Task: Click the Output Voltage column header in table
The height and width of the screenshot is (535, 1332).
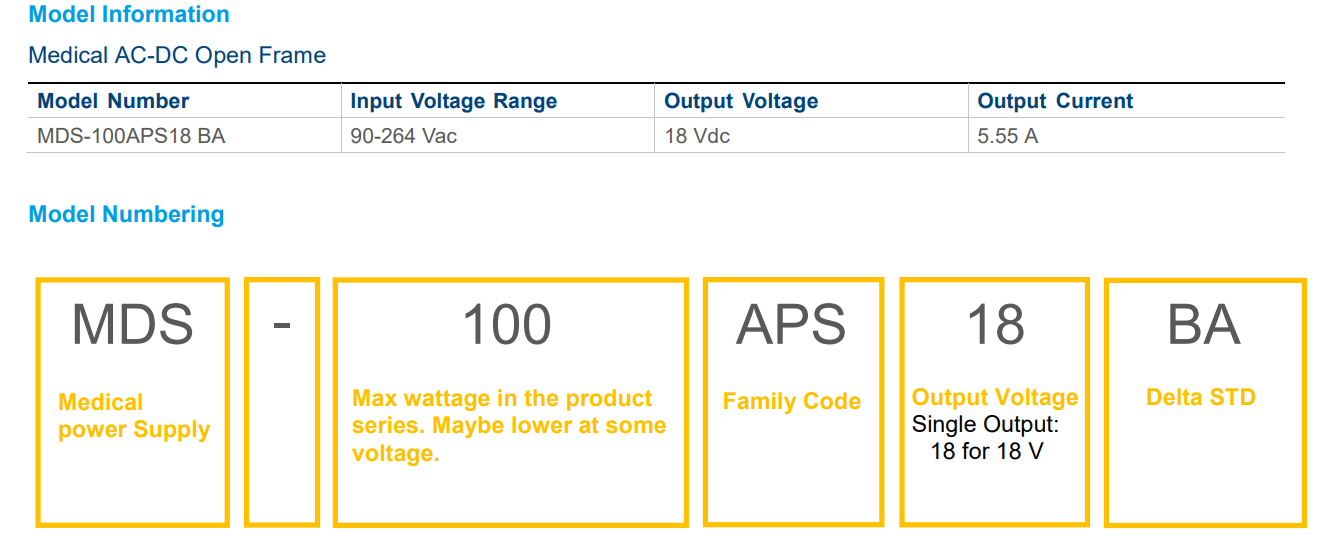Action: coord(741,101)
